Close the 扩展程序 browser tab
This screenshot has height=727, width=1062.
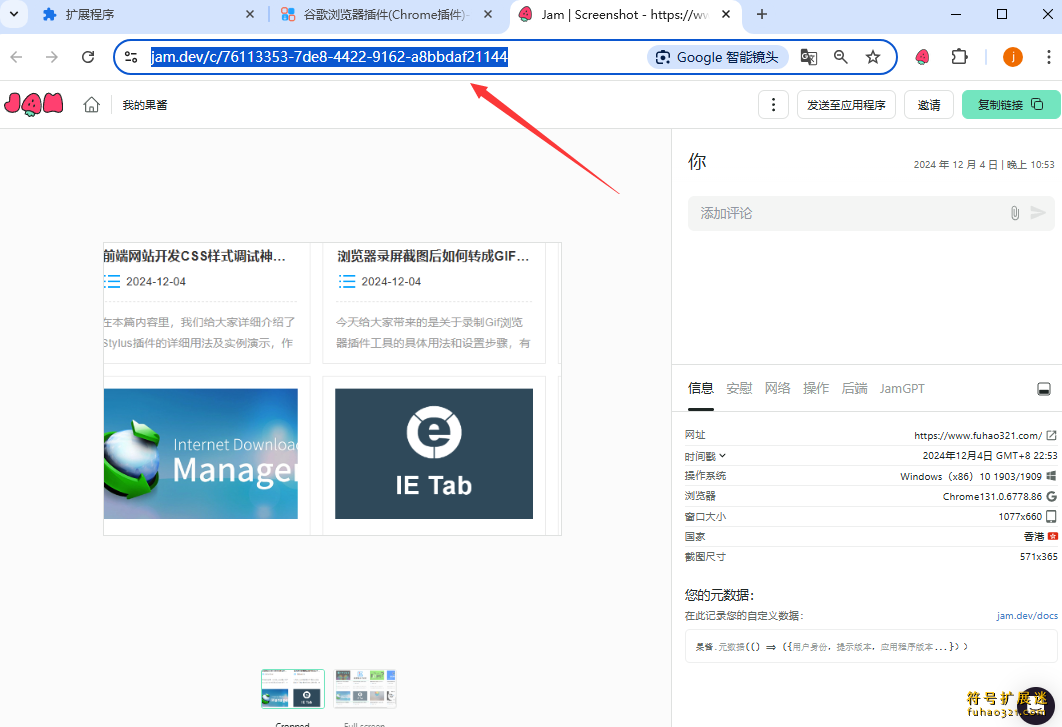pyautogui.click(x=250, y=14)
